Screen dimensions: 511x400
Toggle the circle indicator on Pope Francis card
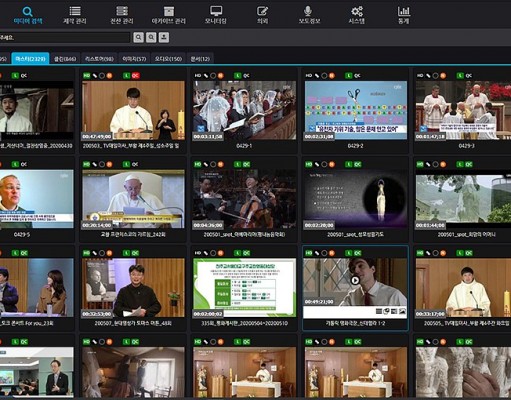click(x=102, y=164)
